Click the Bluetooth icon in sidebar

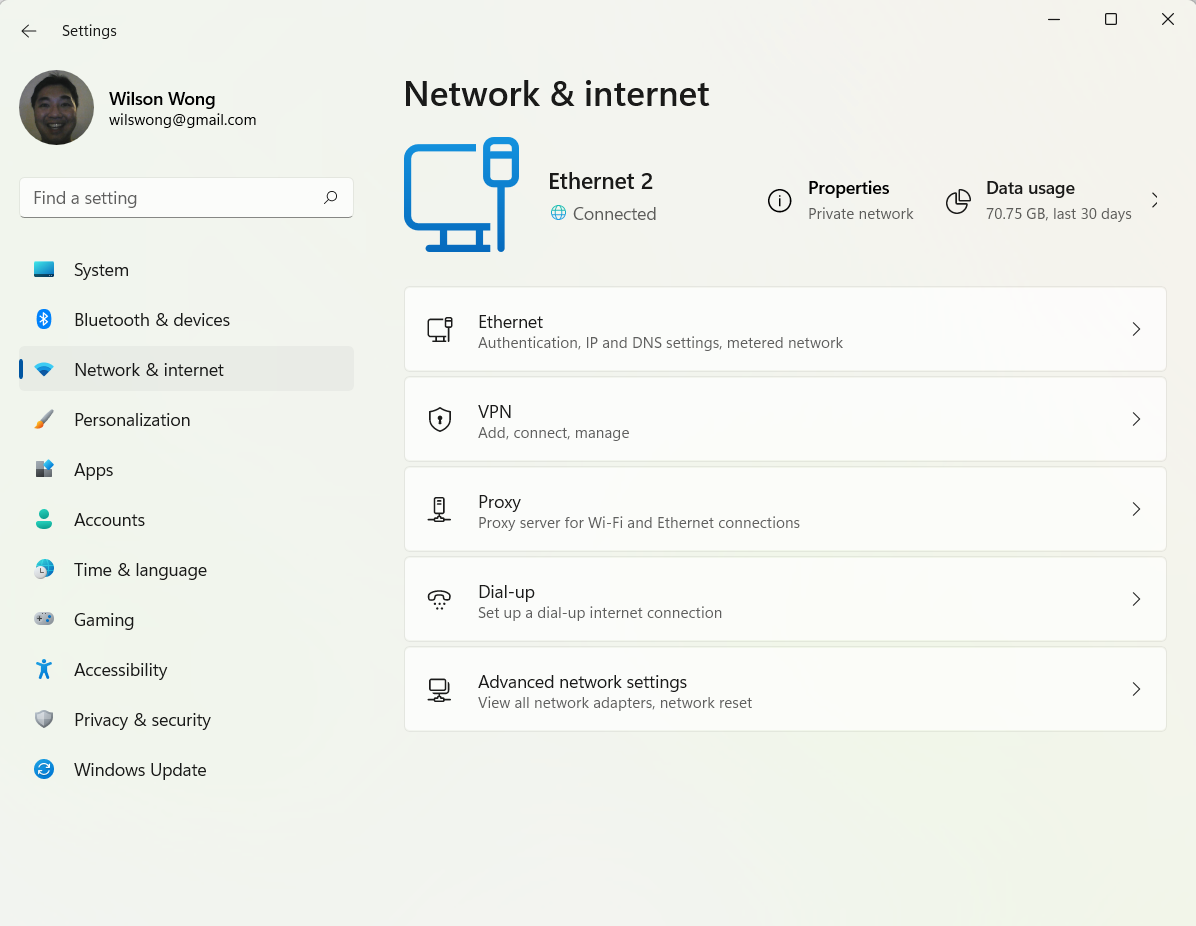tap(44, 320)
